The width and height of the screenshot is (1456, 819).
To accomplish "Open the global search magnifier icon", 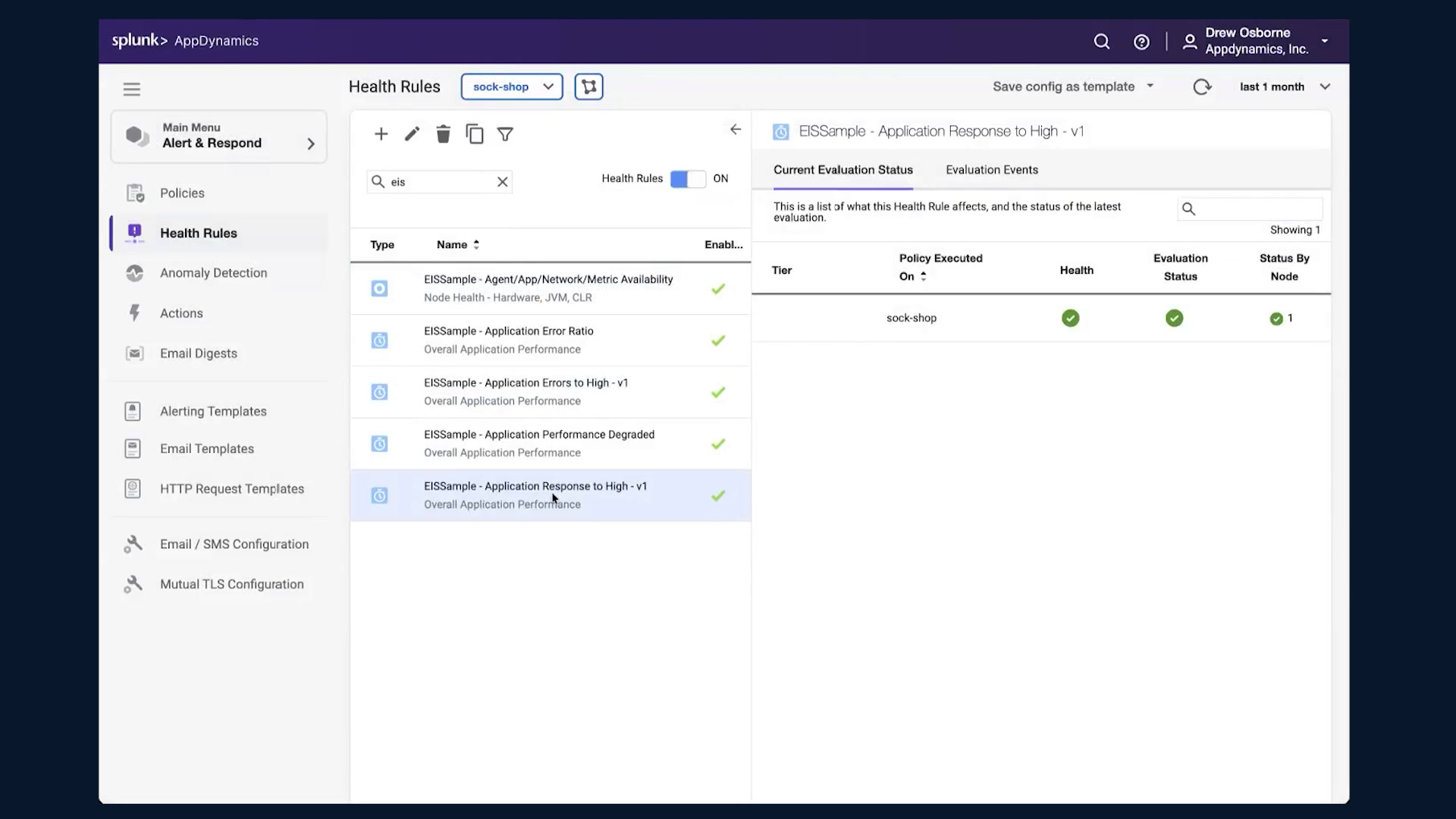I will coord(1102,42).
